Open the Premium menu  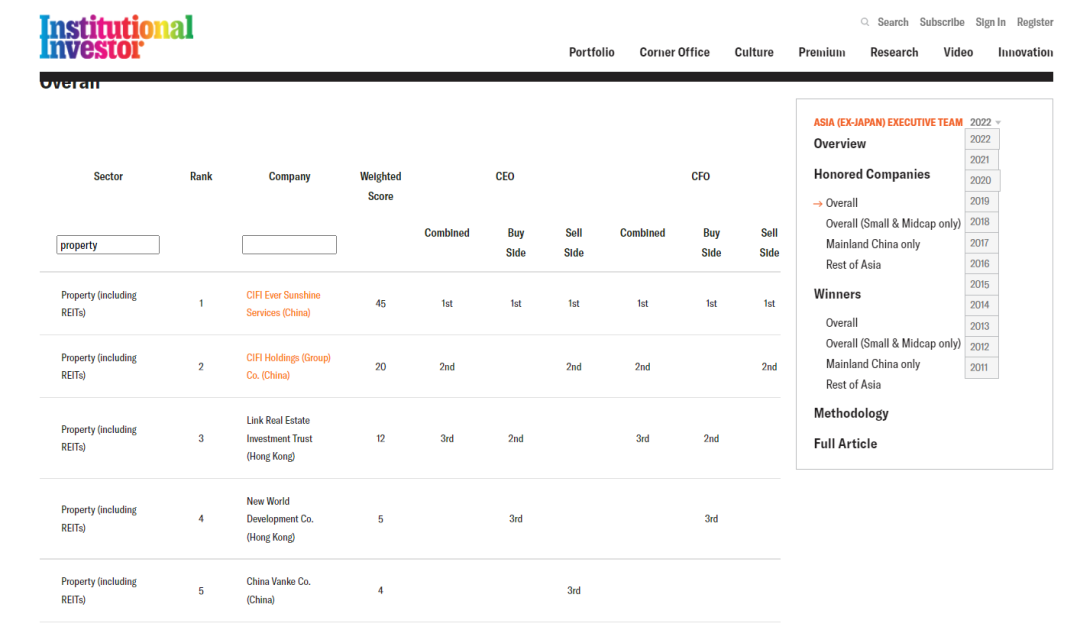[x=822, y=52]
